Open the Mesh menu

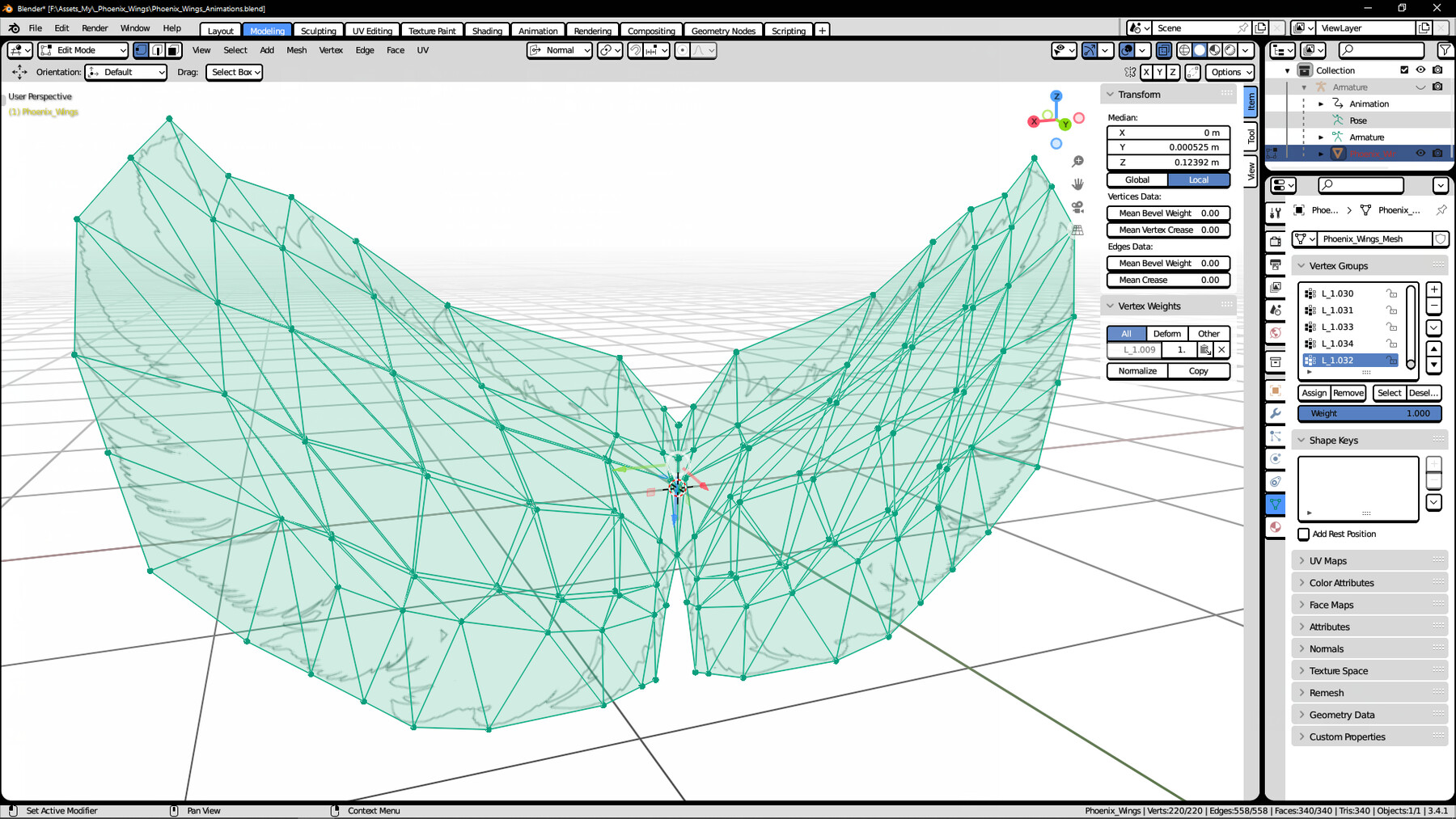296,50
